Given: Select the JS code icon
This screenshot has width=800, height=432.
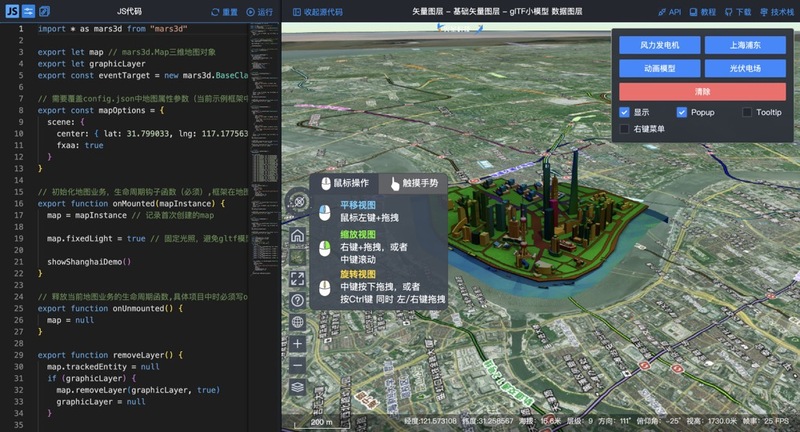Looking at the screenshot, I should pos(12,11).
